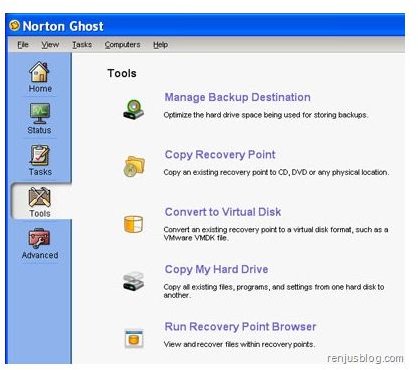Screen dimensions: 418x370
Task: Click the Recovery Point Browser icon
Action: point(134,338)
